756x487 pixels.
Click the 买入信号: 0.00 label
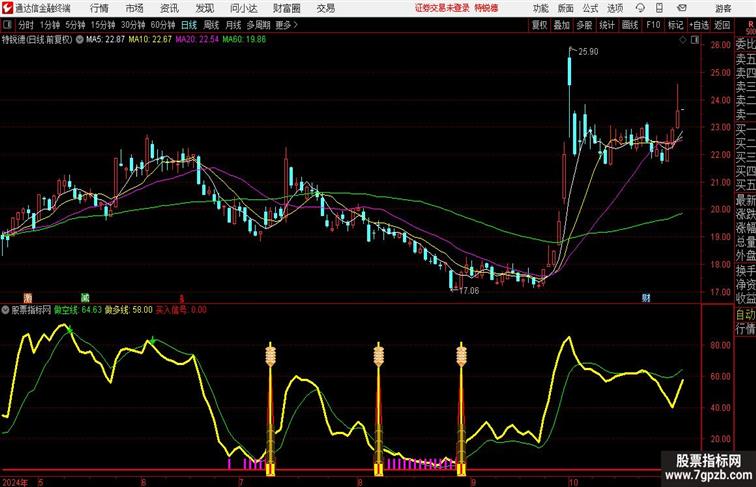pyautogui.click(x=181, y=310)
